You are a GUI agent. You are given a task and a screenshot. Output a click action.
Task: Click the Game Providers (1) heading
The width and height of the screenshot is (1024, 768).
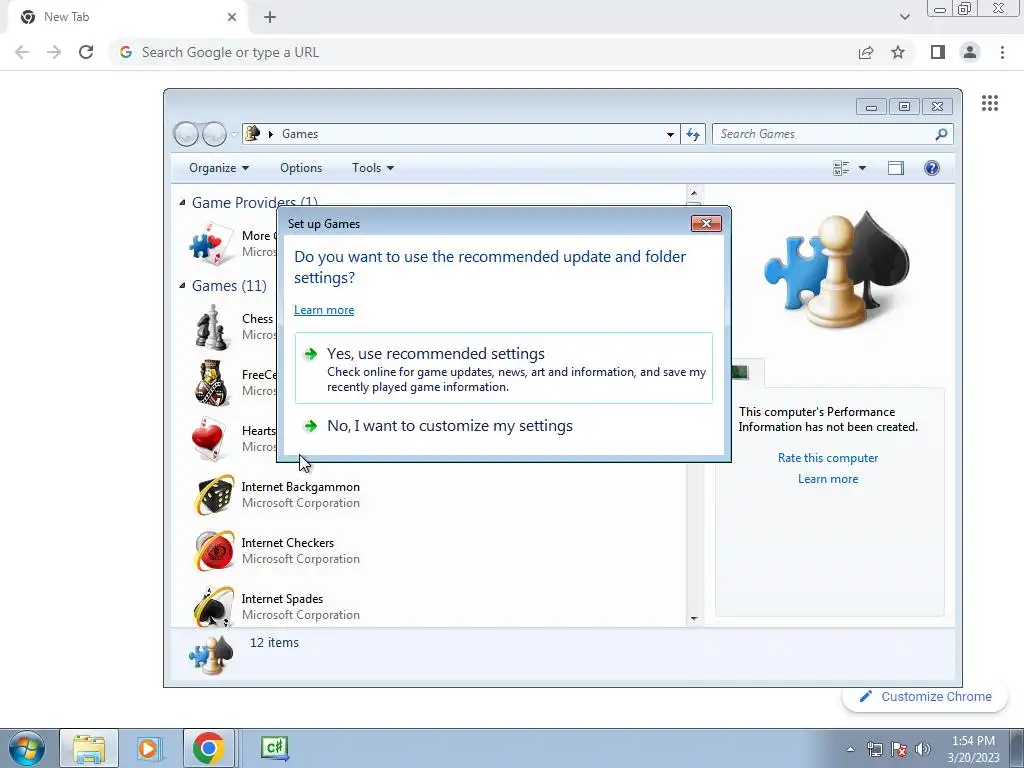[255, 202]
